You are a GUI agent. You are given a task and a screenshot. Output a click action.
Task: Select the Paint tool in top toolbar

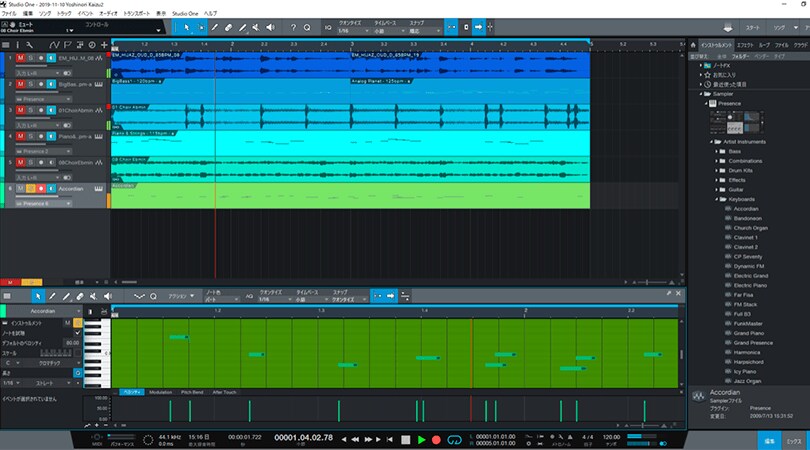[242, 27]
